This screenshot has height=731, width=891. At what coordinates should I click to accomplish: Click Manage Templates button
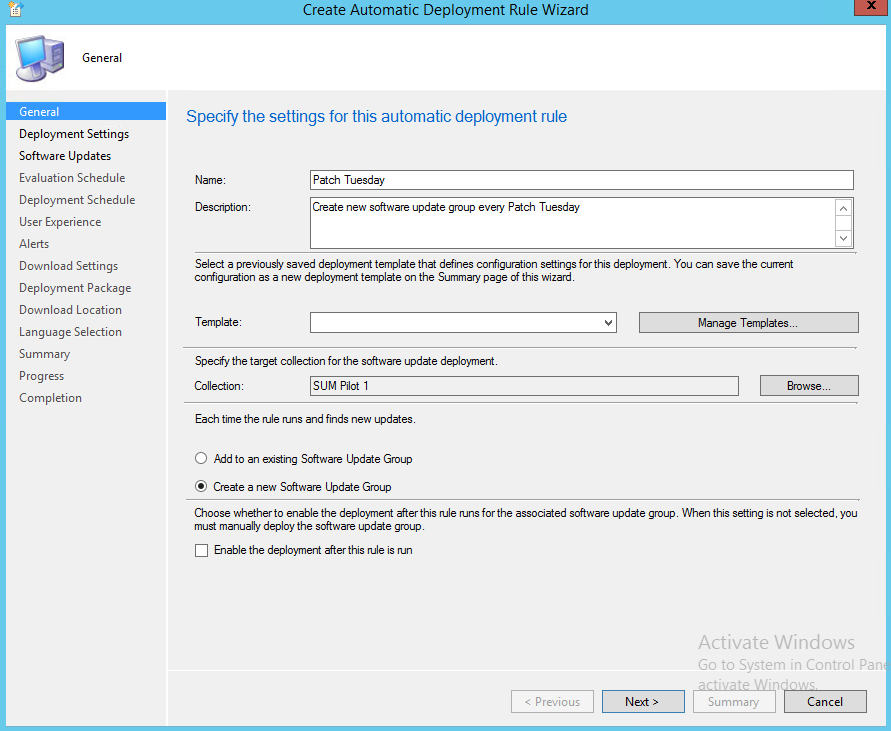(x=748, y=323)
